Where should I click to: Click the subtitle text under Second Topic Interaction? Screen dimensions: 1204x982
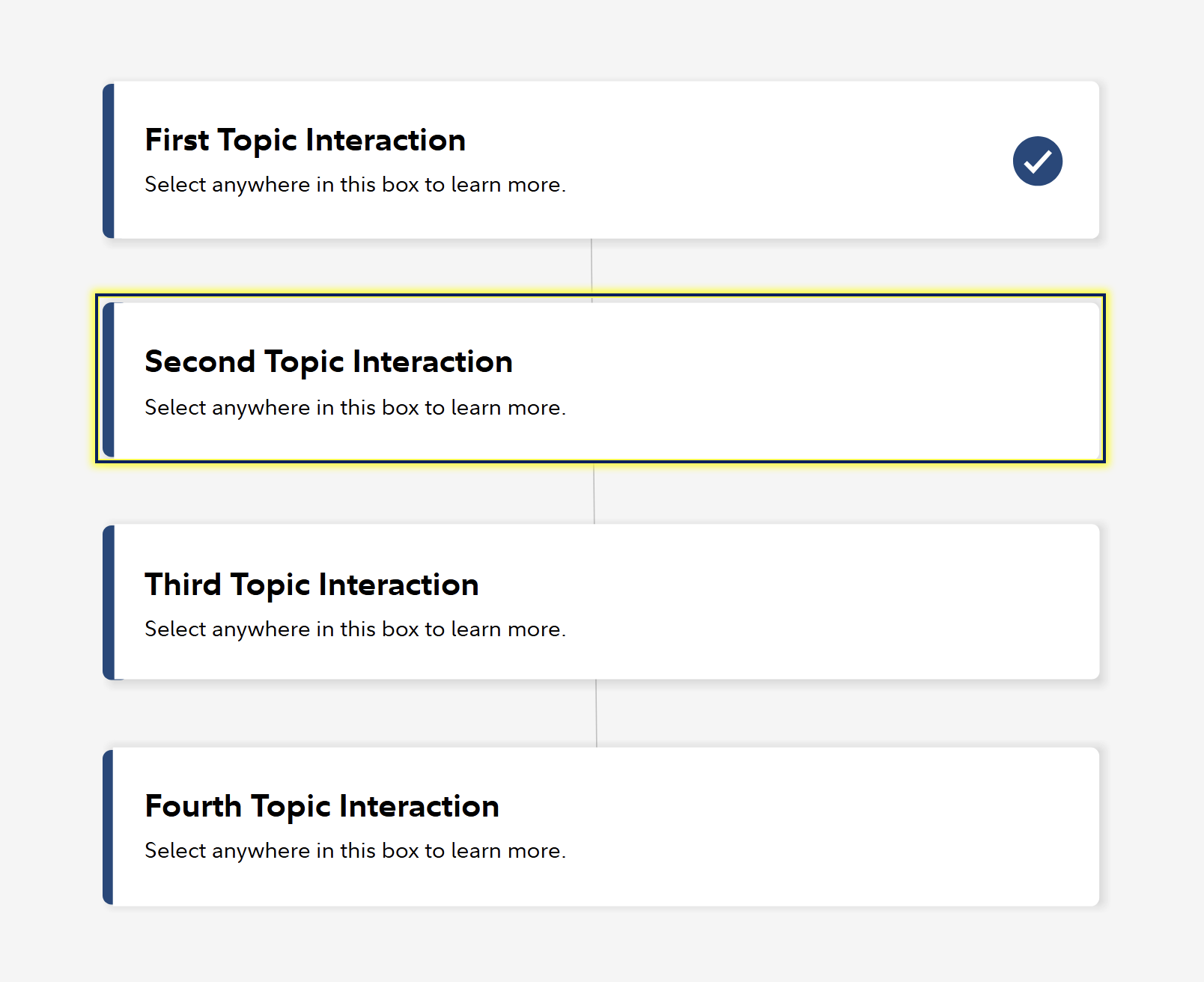(x=355, y=408)
